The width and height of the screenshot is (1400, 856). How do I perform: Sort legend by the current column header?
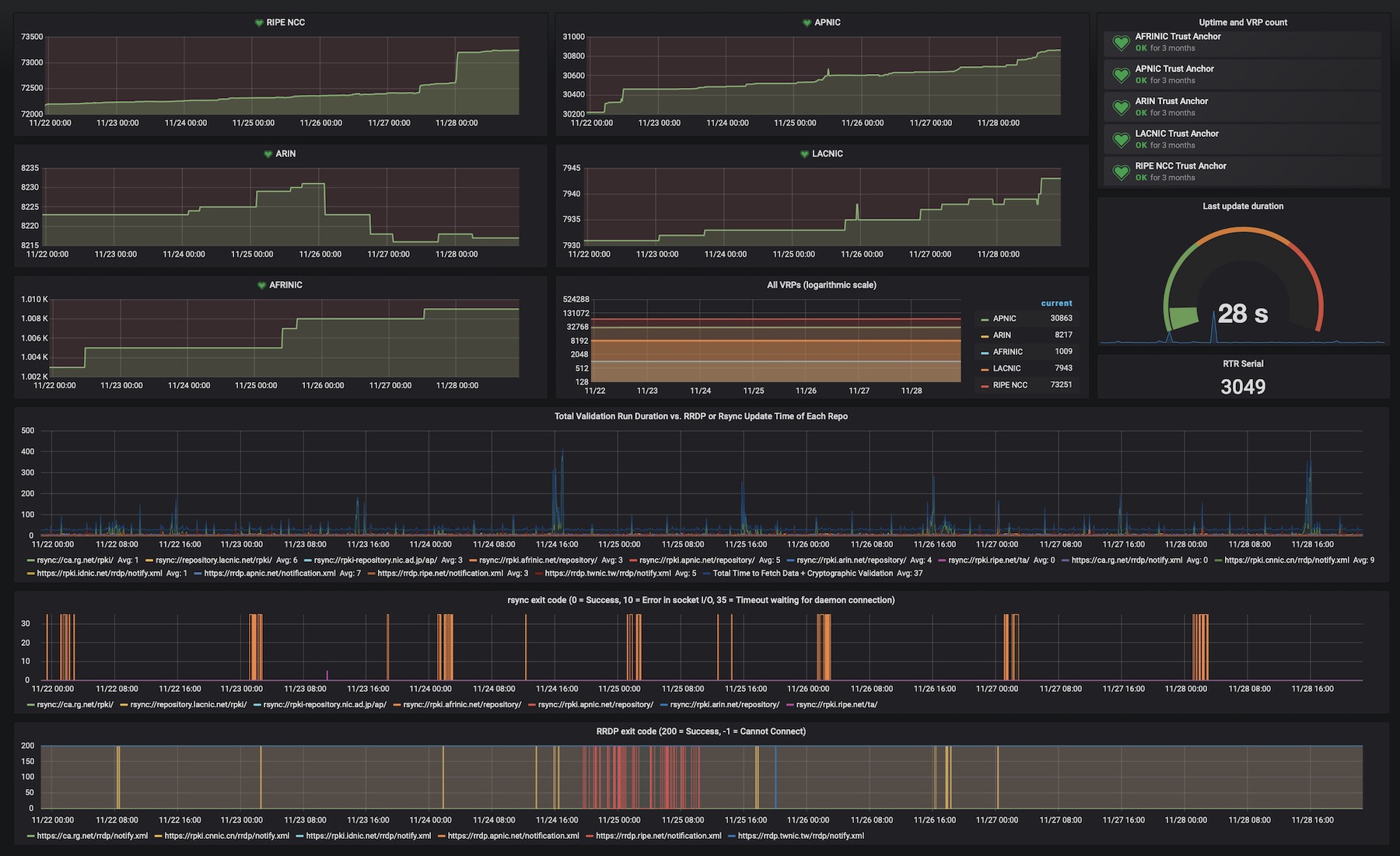1056,303
